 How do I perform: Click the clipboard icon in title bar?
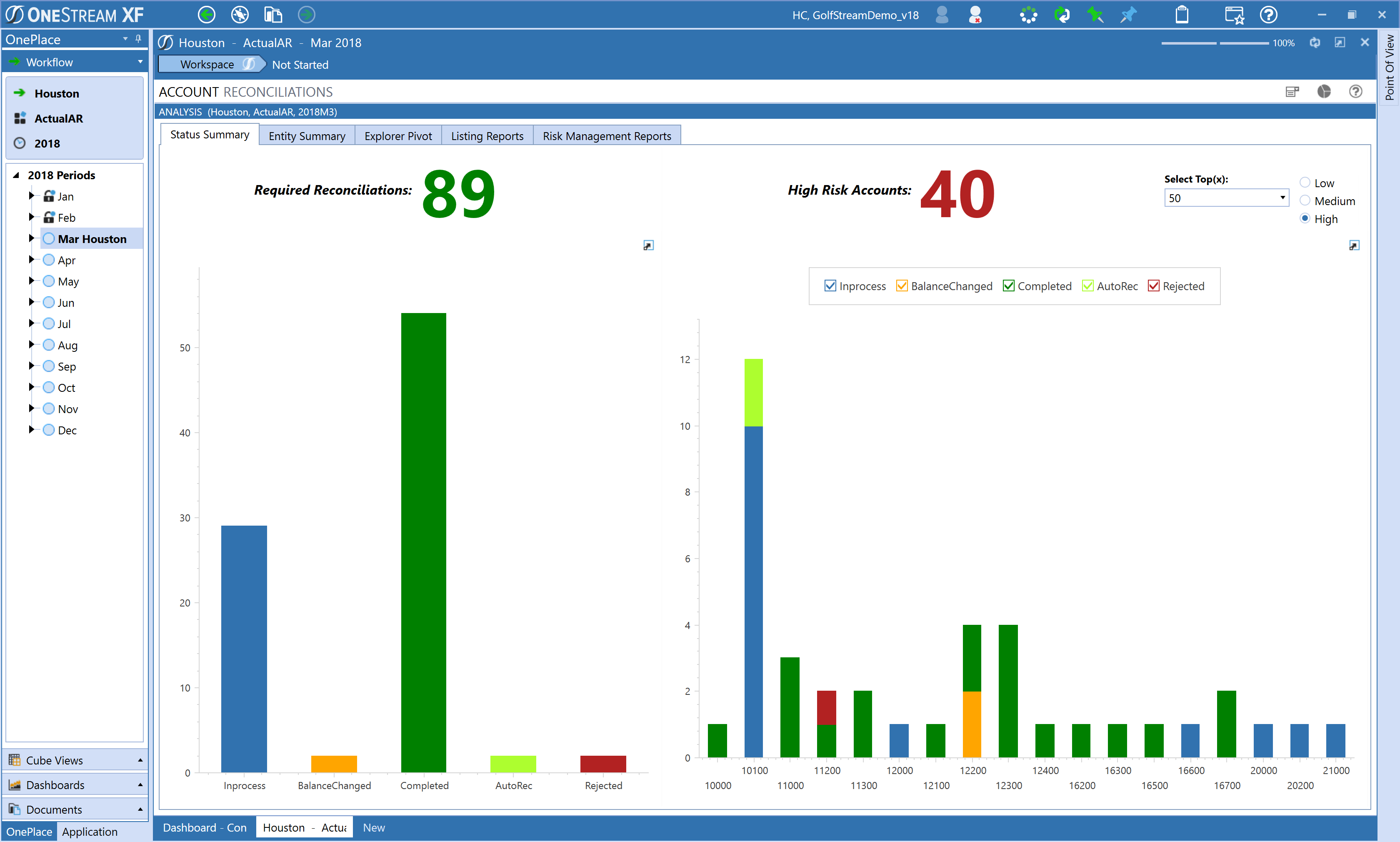tap(1182, 15)
